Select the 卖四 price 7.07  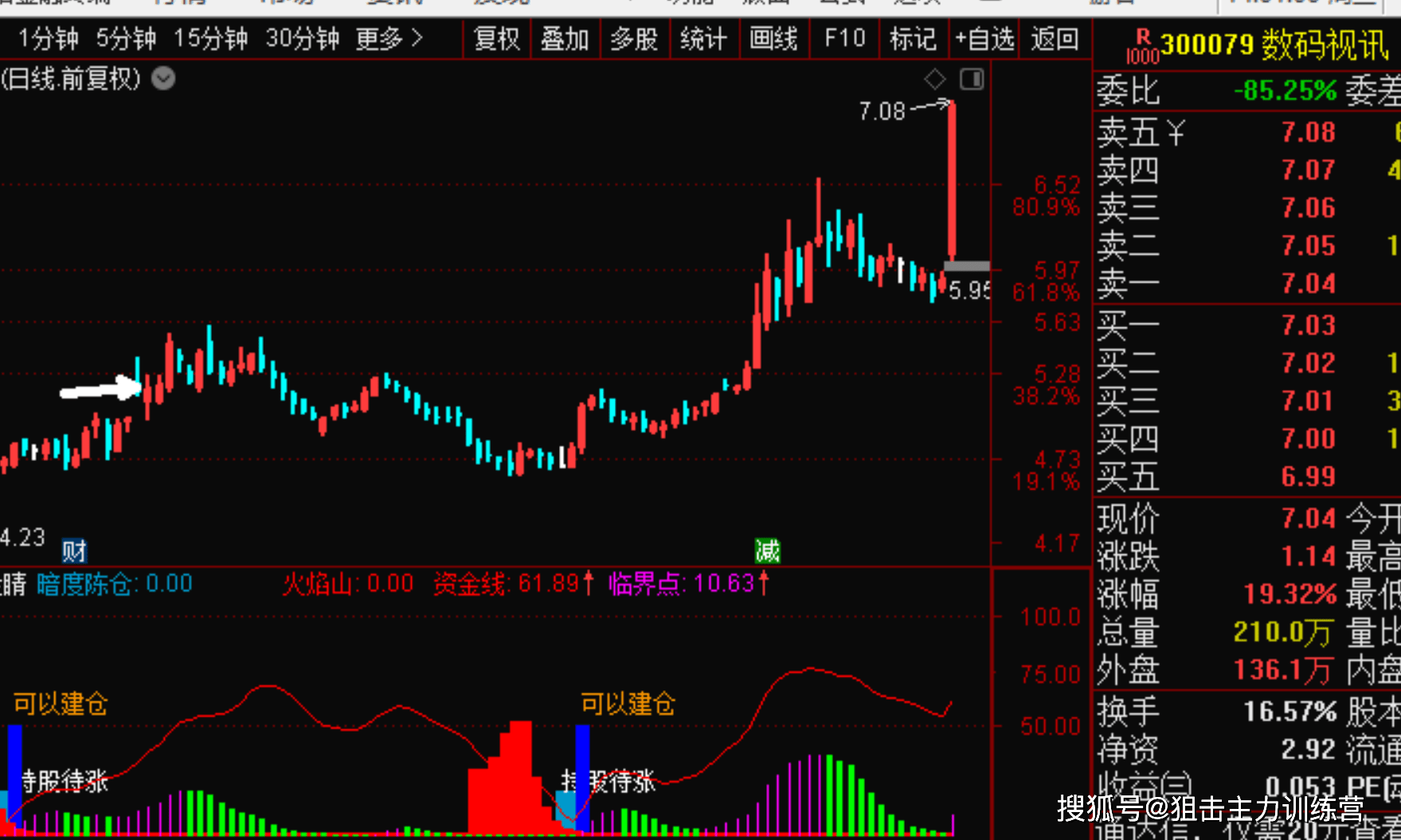pyautogui.click(x=1308, y=170)
